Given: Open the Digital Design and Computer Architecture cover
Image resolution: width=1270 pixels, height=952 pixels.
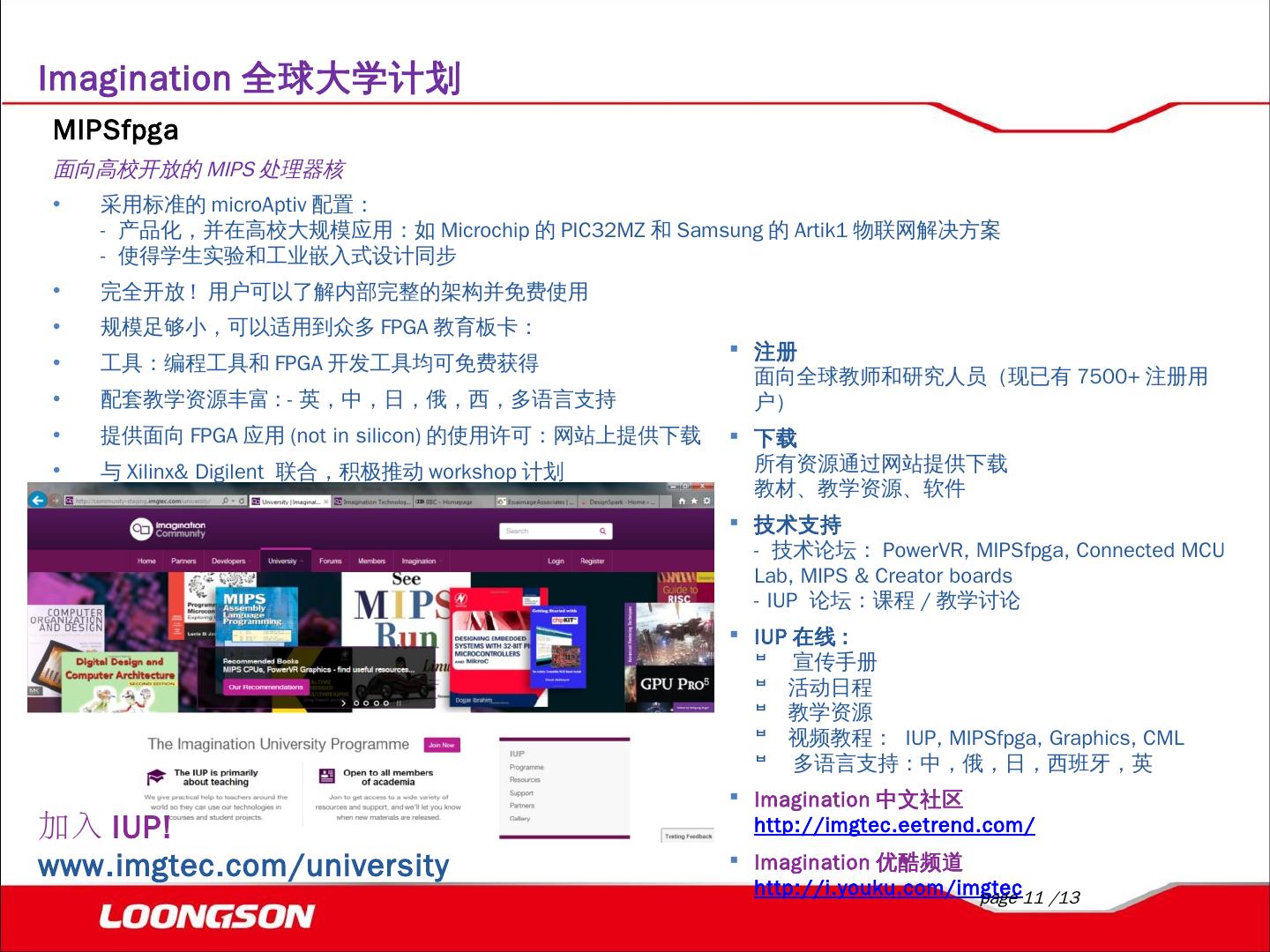Looking at the screenshot, I should 120,681.
